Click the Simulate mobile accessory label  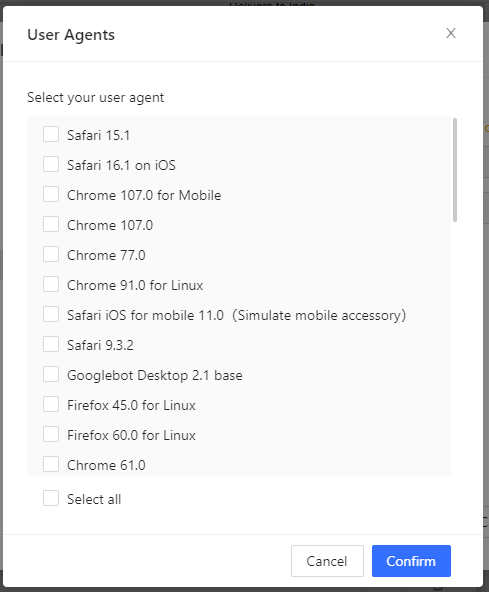(x=319, y=315)
